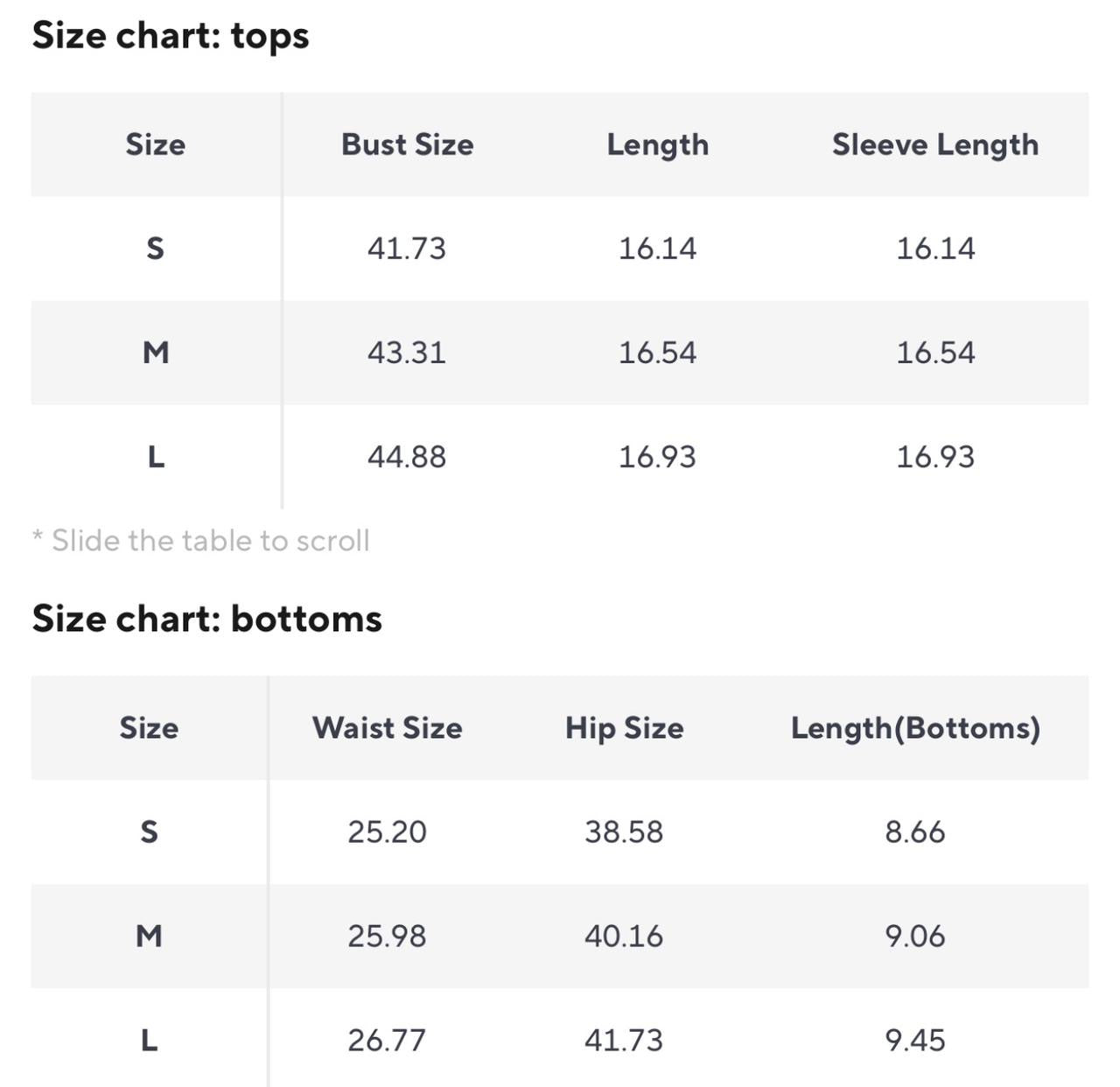Click waist size value 25.20

[387, 831]
